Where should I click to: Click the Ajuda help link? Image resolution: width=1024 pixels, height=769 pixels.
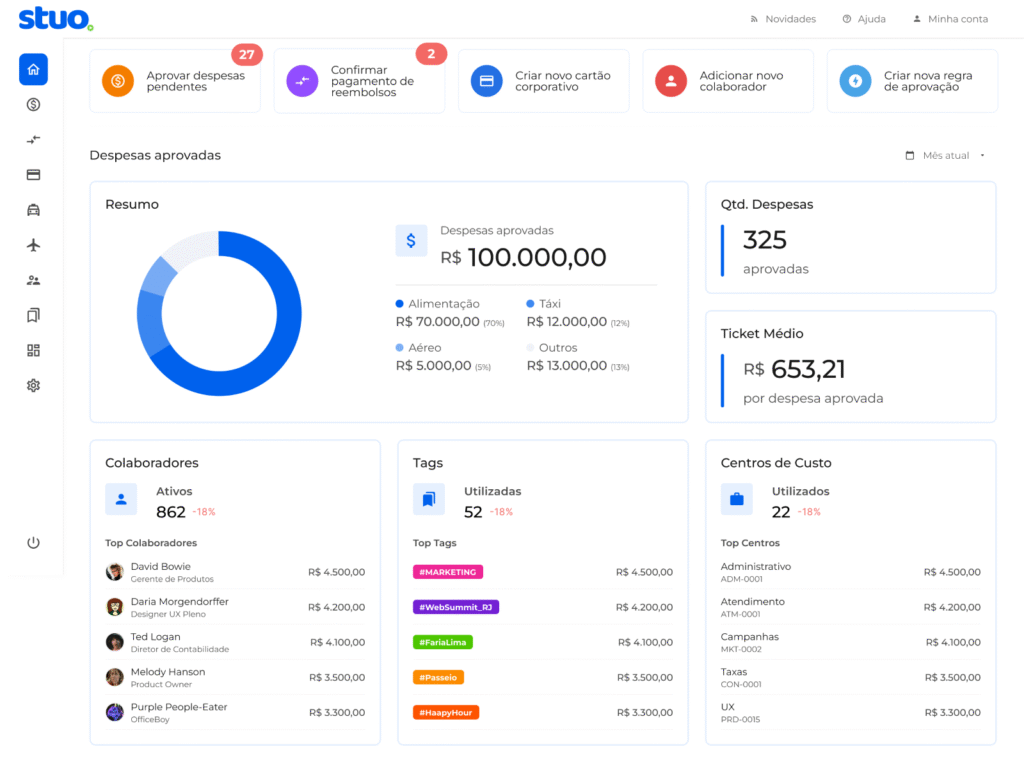point(864,19)
